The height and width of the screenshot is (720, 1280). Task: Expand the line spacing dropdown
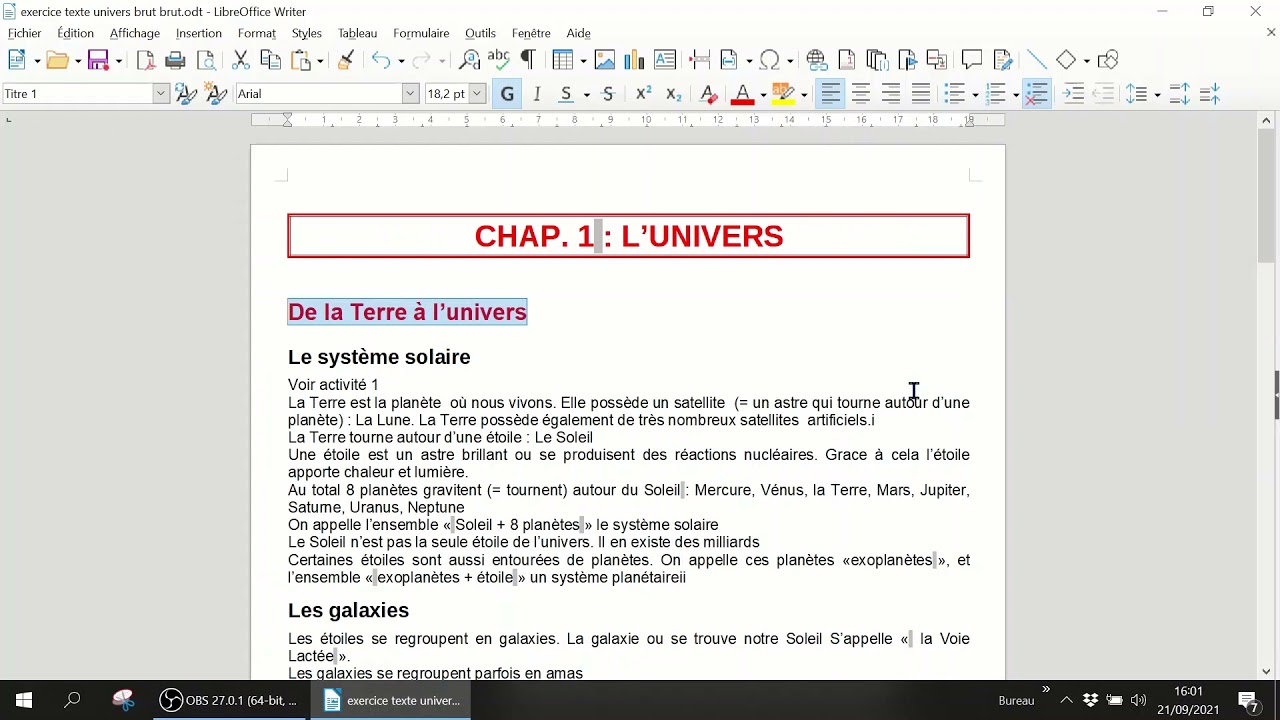(1157, 95)
